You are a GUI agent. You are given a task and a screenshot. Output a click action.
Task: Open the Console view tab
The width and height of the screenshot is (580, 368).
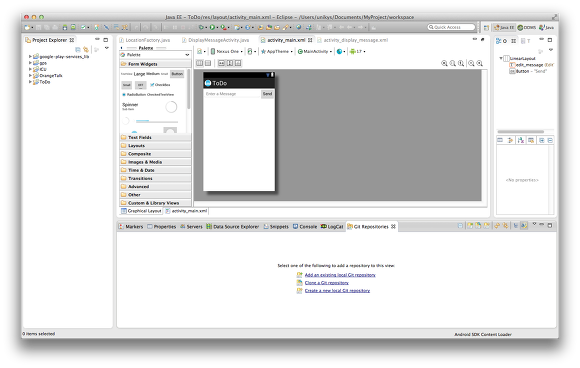pyautogui.click(x=305, y=226)
